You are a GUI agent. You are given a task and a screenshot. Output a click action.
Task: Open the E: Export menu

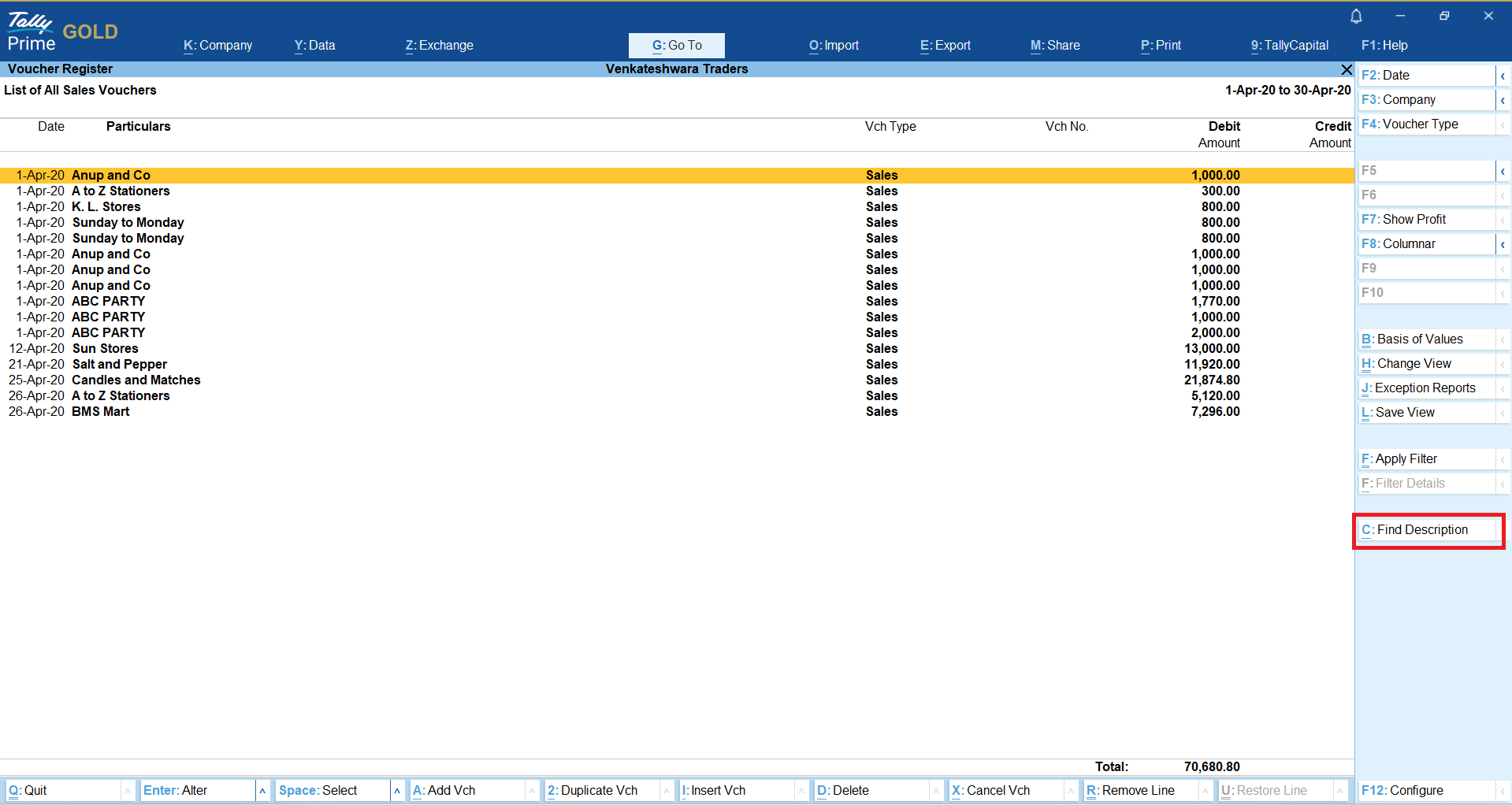click(945, 46)
